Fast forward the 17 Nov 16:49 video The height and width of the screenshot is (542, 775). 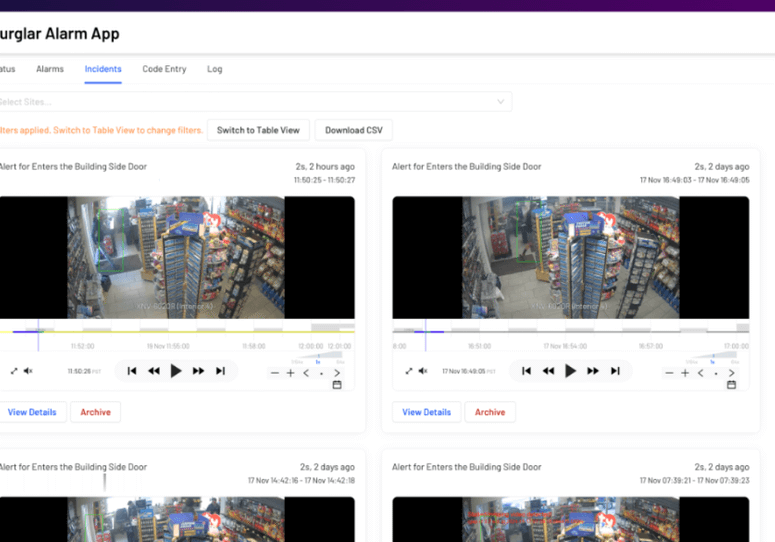(593, 371)
